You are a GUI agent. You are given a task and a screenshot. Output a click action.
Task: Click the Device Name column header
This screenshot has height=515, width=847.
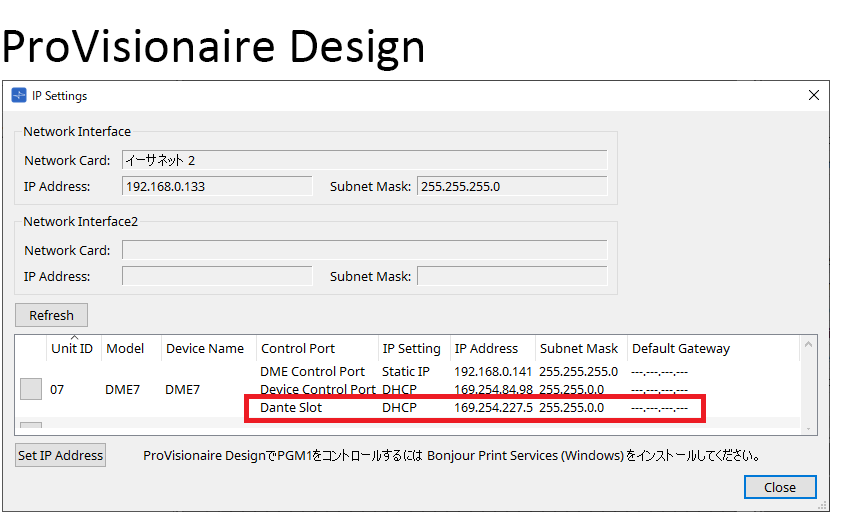coord(205,349)
